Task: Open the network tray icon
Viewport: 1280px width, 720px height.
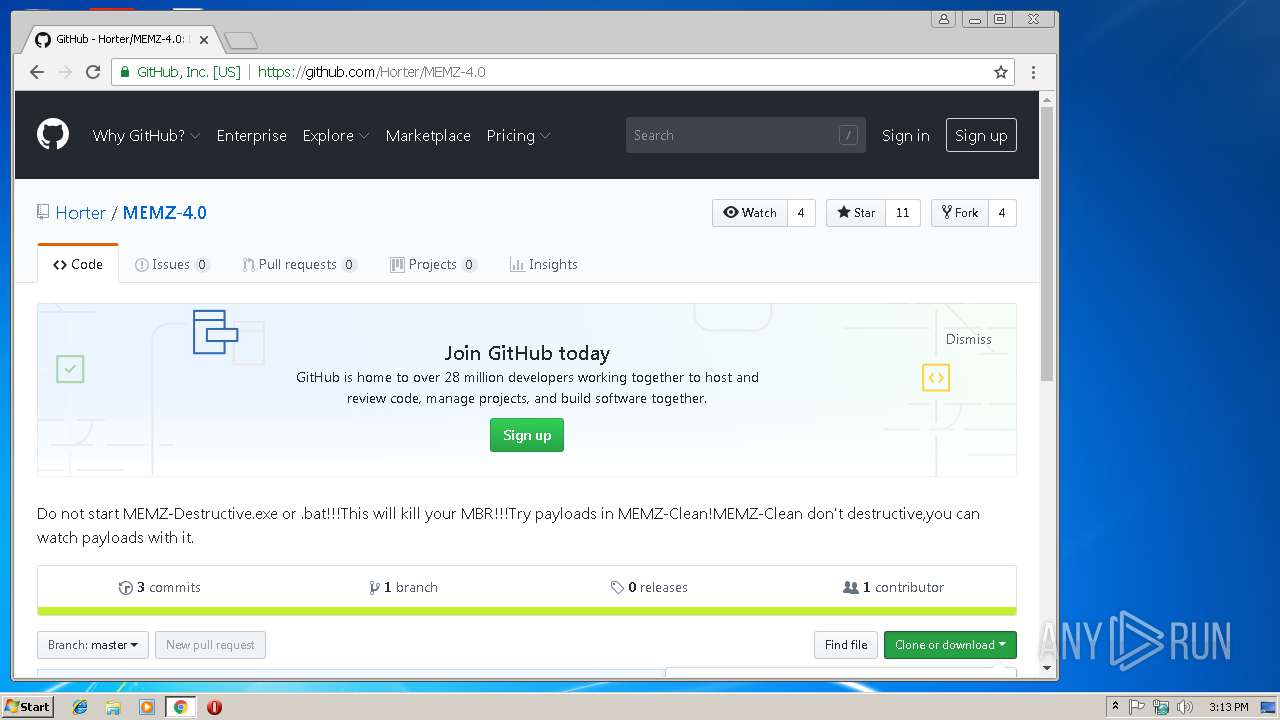Action: coord(1161,707)
